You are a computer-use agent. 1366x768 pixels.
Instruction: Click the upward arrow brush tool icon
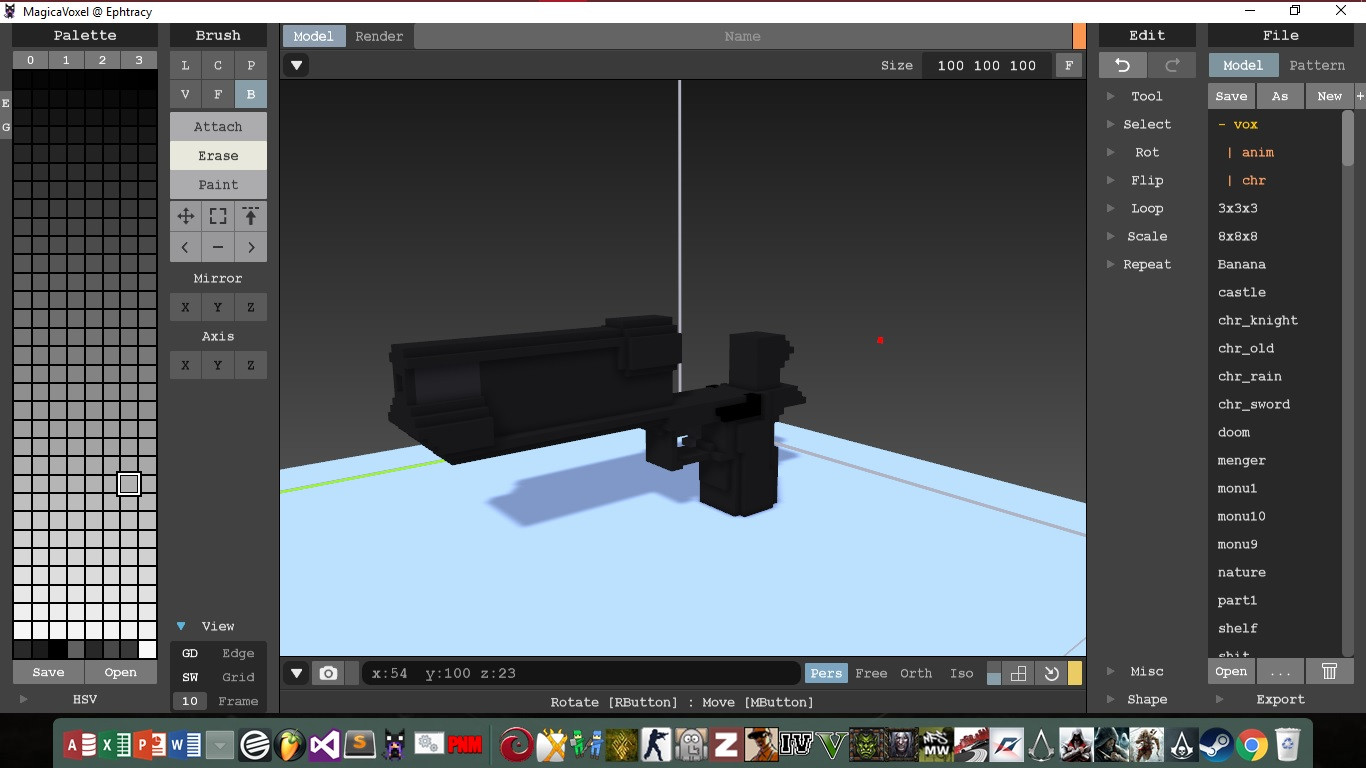(250, 216)
